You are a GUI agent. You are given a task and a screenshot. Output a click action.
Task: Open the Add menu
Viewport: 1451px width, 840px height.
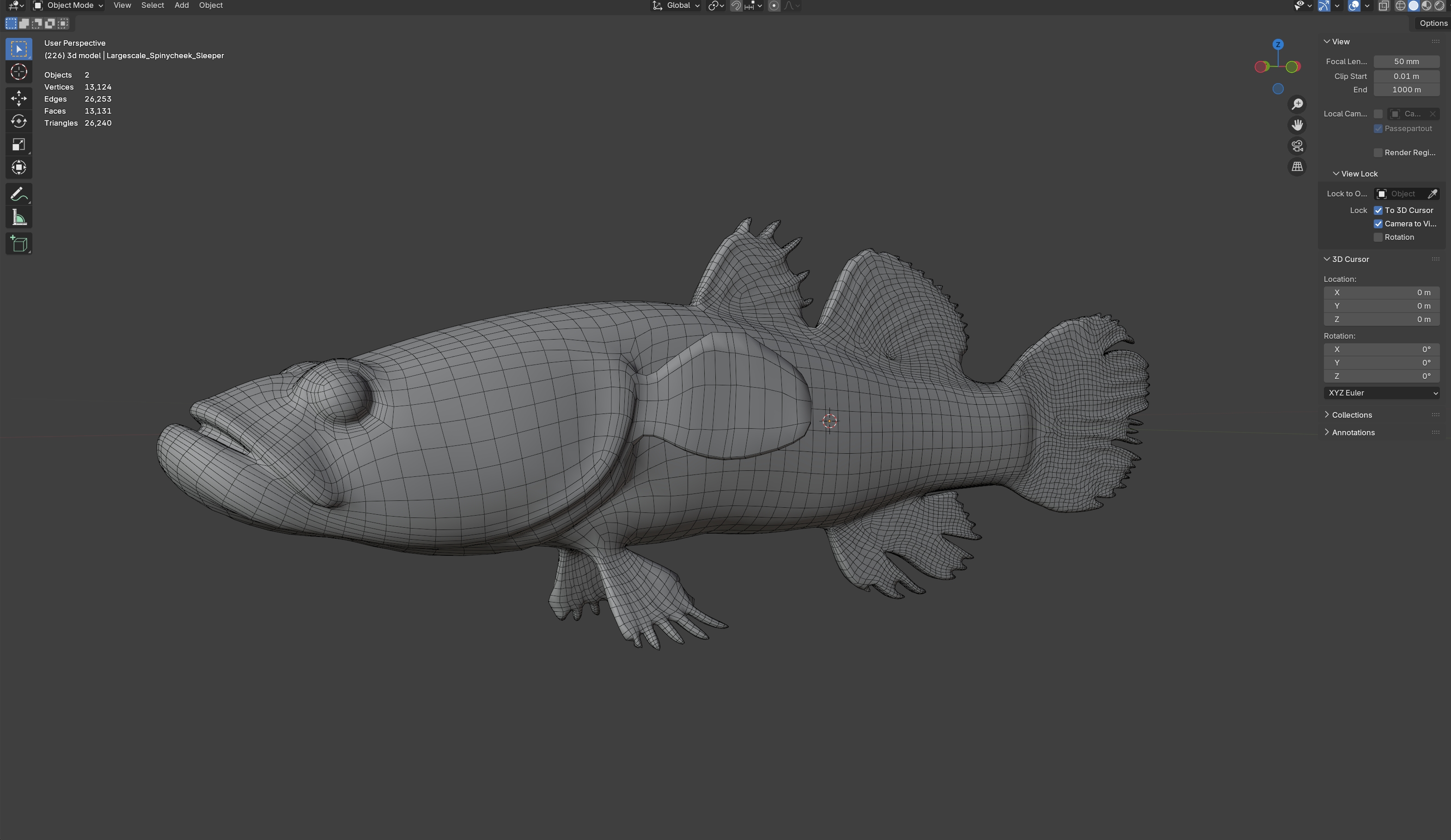coord(181,6)
